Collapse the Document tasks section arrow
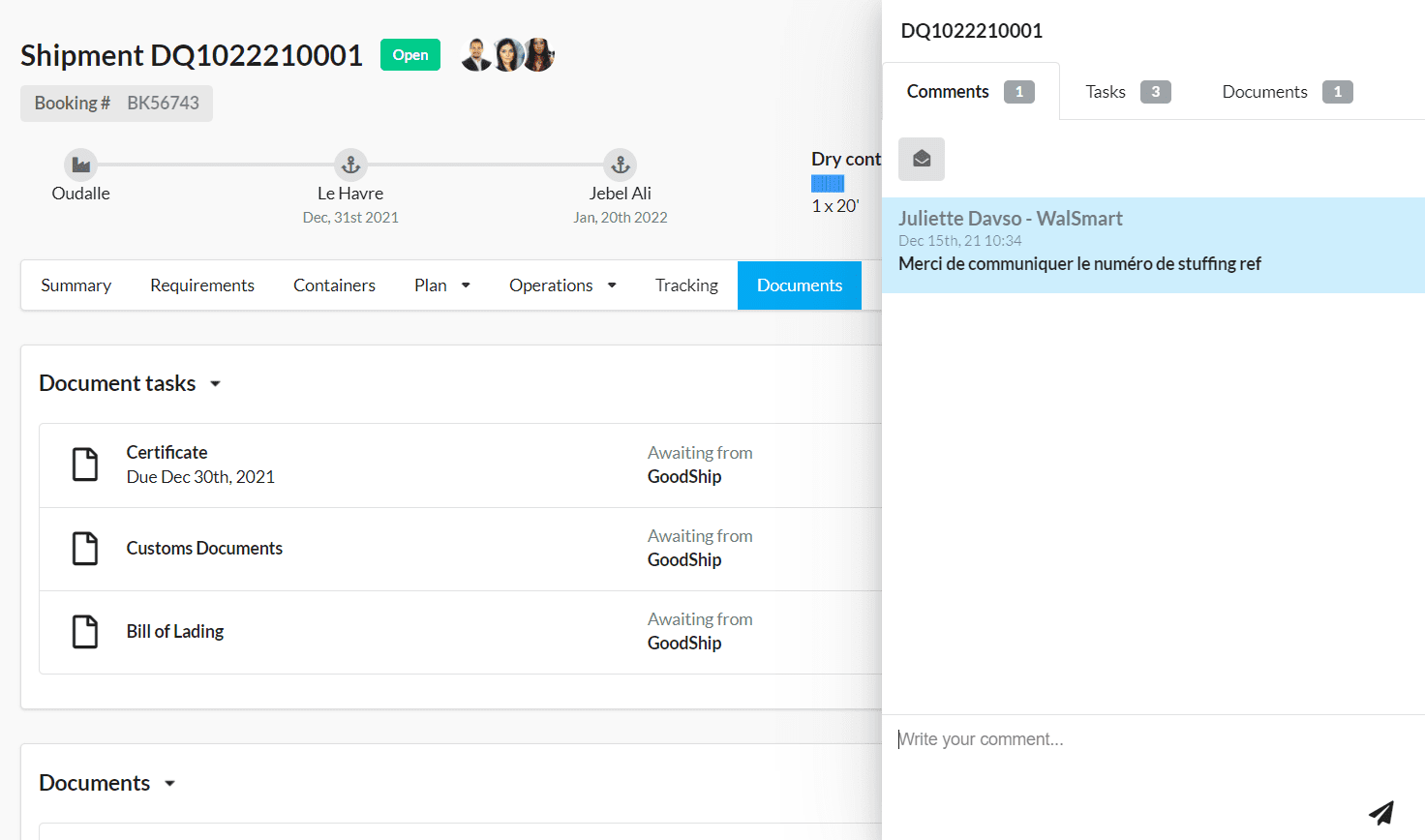Viewport: 1425px width, 840px height. (x=216, y=384)
